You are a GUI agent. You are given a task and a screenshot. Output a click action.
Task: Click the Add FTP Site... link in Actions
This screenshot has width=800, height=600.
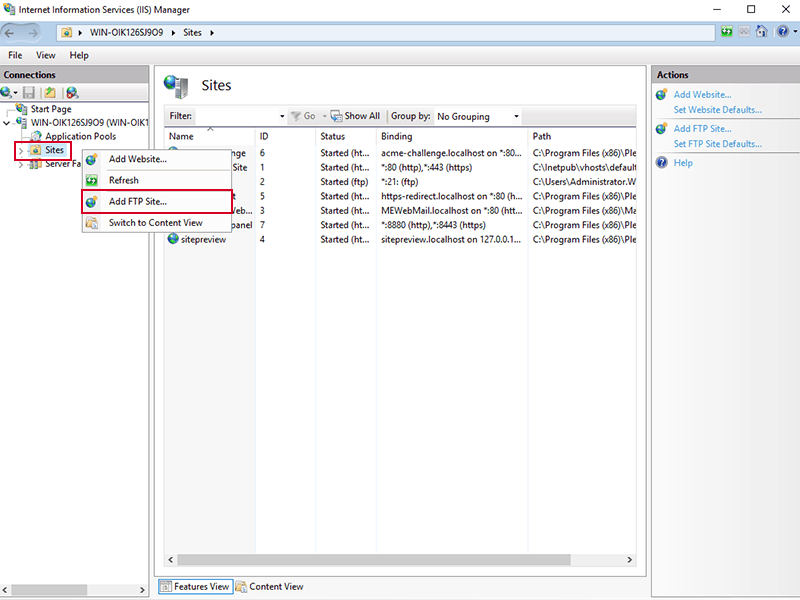702,129
